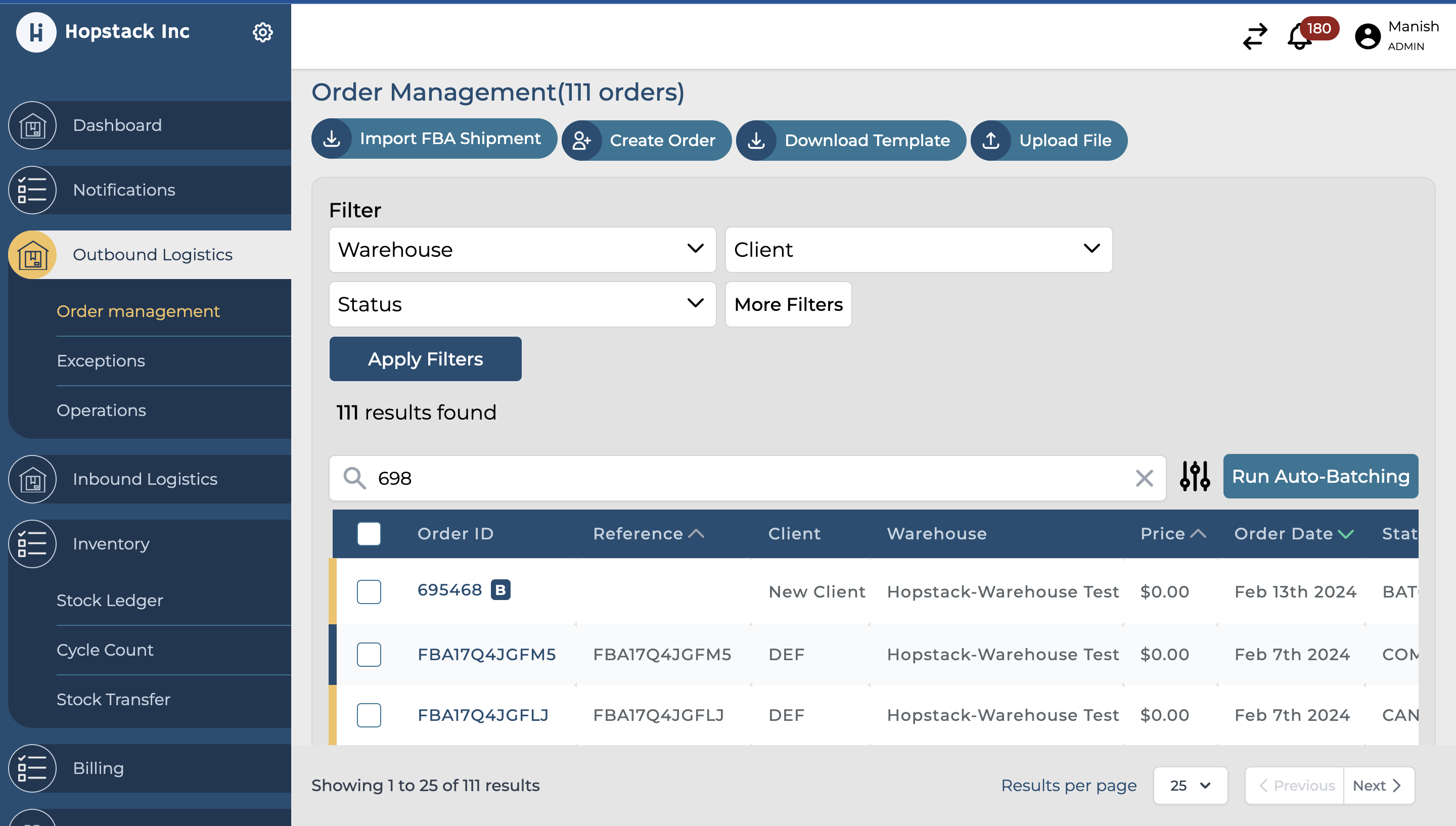Expand the Warehouse filter dropdown
Viewport: 1456px width, 826px height.
pos(522,250)
